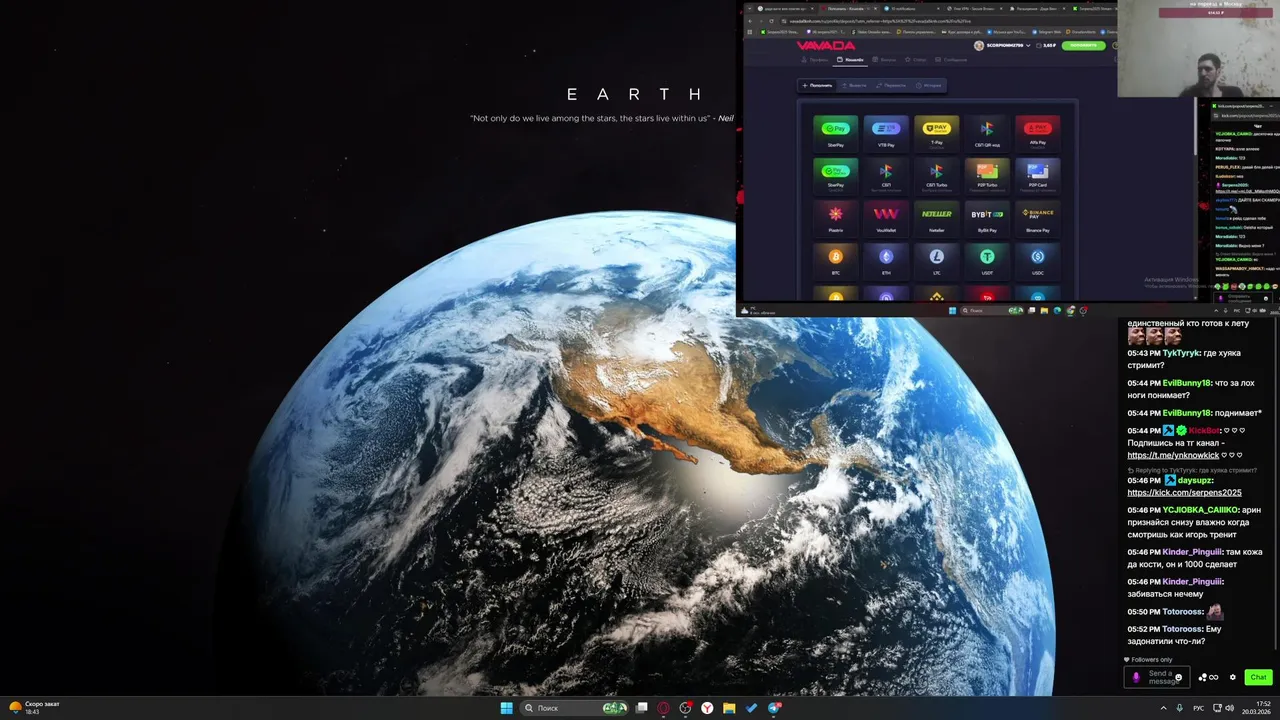Open the emoji picker in chat input
Image resolution: width=1280 pixels, height=720 pixels.
pos(1178,677)
